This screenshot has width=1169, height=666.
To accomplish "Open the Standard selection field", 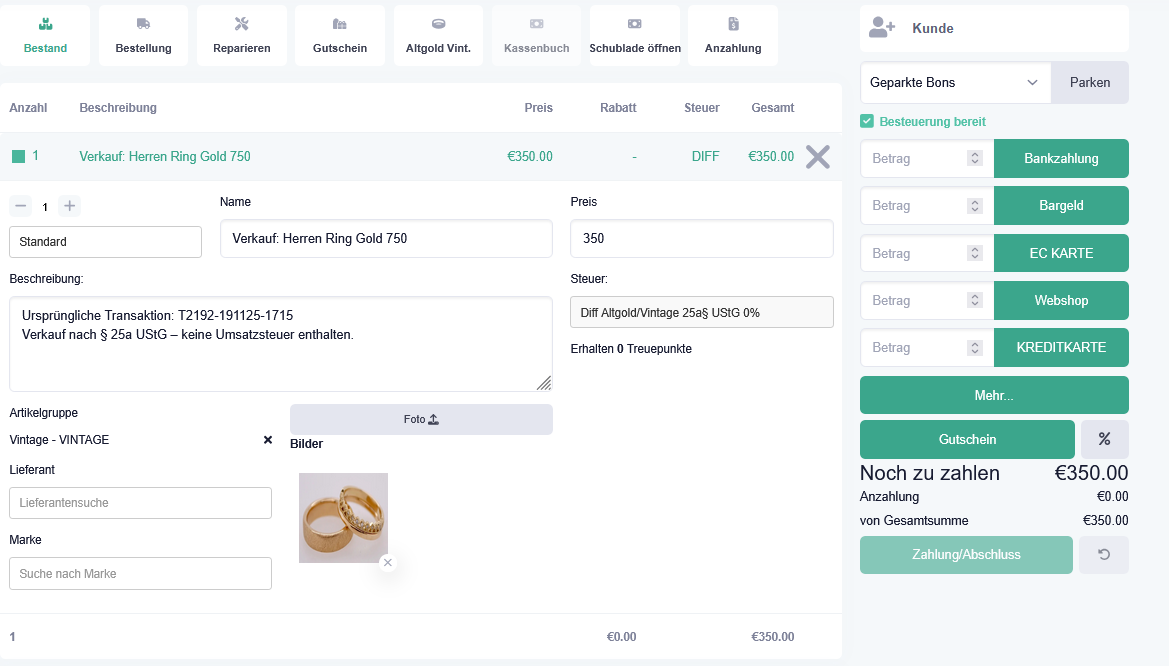I will pos(105,242).
